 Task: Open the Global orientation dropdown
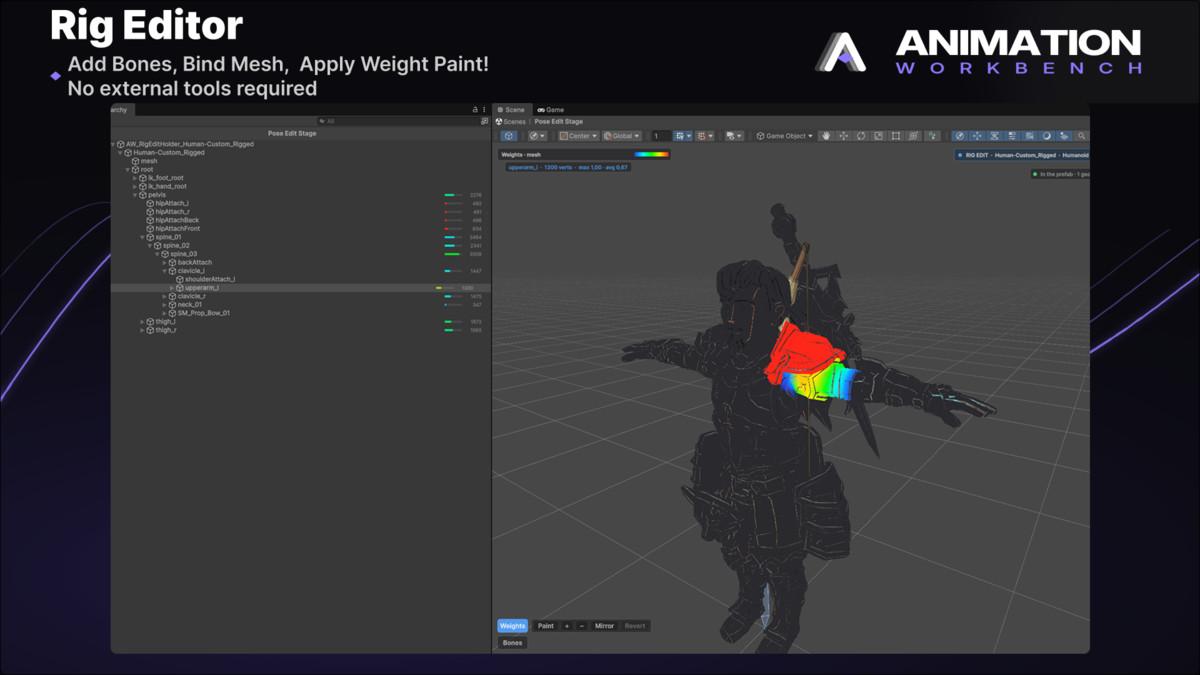tap(622, 136)
